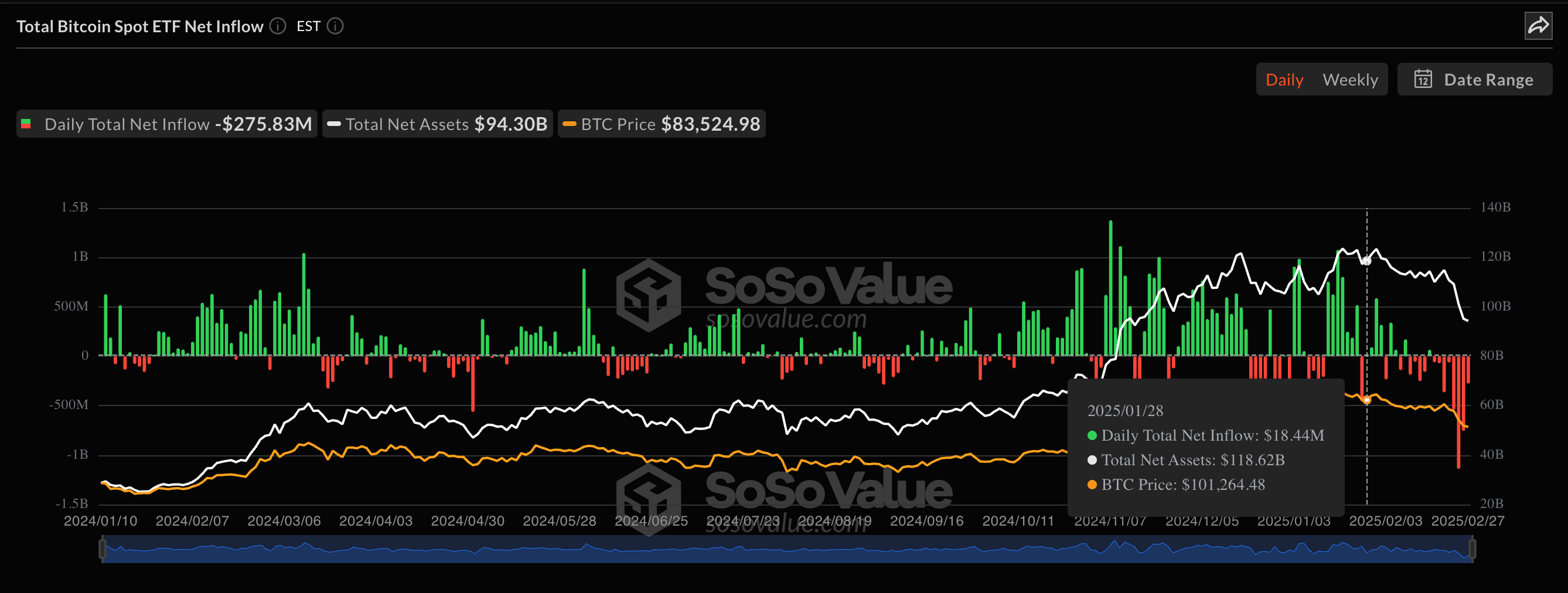Switch to Daily view
Viewport: 1568px width, 593px height.
click(1284, 80)
